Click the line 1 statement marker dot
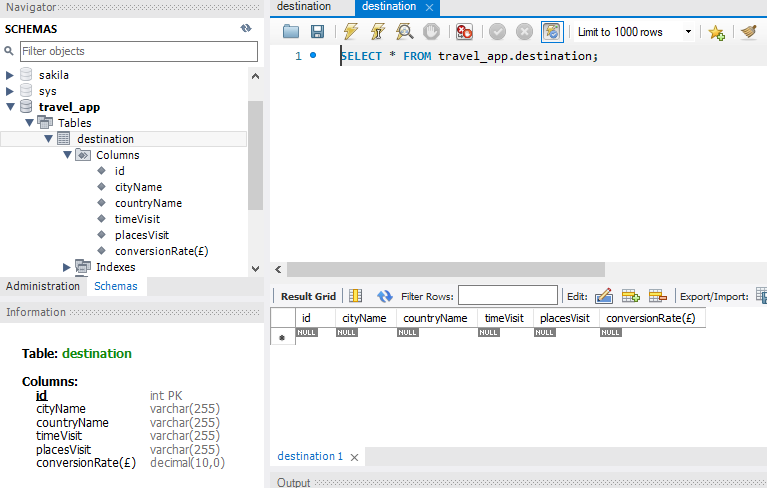Image resolution: width=767 pixels, height=488 pixels. pos(313,55)
